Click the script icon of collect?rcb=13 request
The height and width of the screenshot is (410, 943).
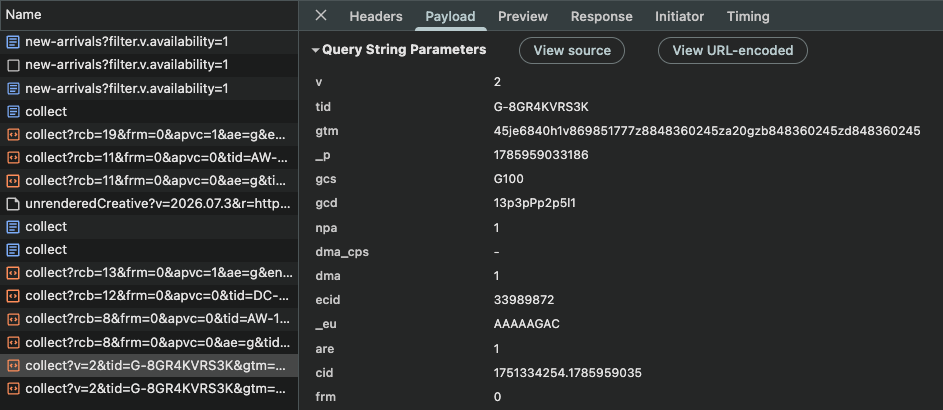(x=13, y=274)
